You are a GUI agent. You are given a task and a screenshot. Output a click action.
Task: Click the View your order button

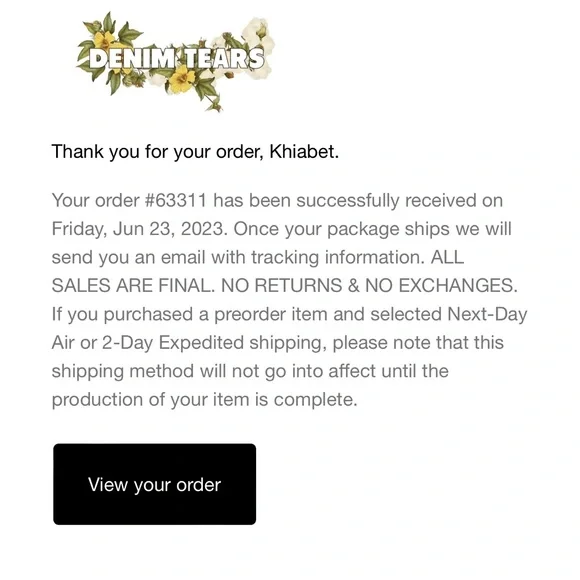pos(155,484)
